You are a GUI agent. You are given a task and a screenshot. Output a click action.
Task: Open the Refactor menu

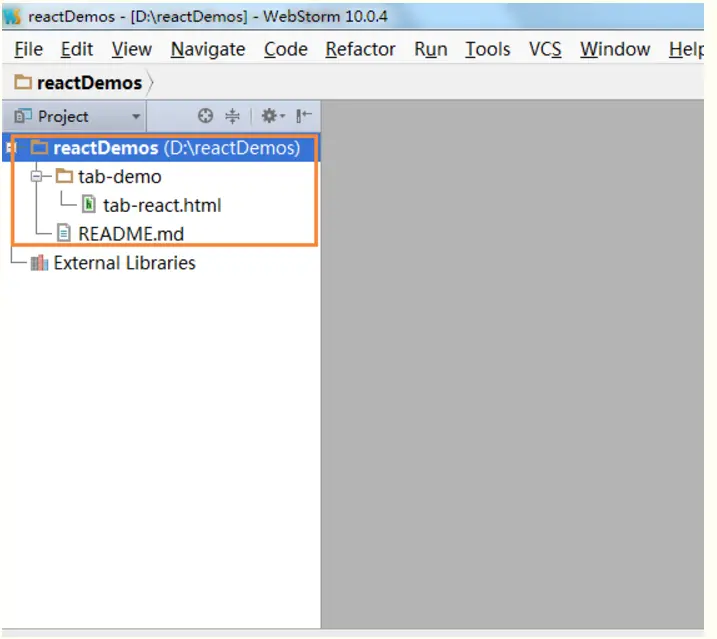point(360,49)
